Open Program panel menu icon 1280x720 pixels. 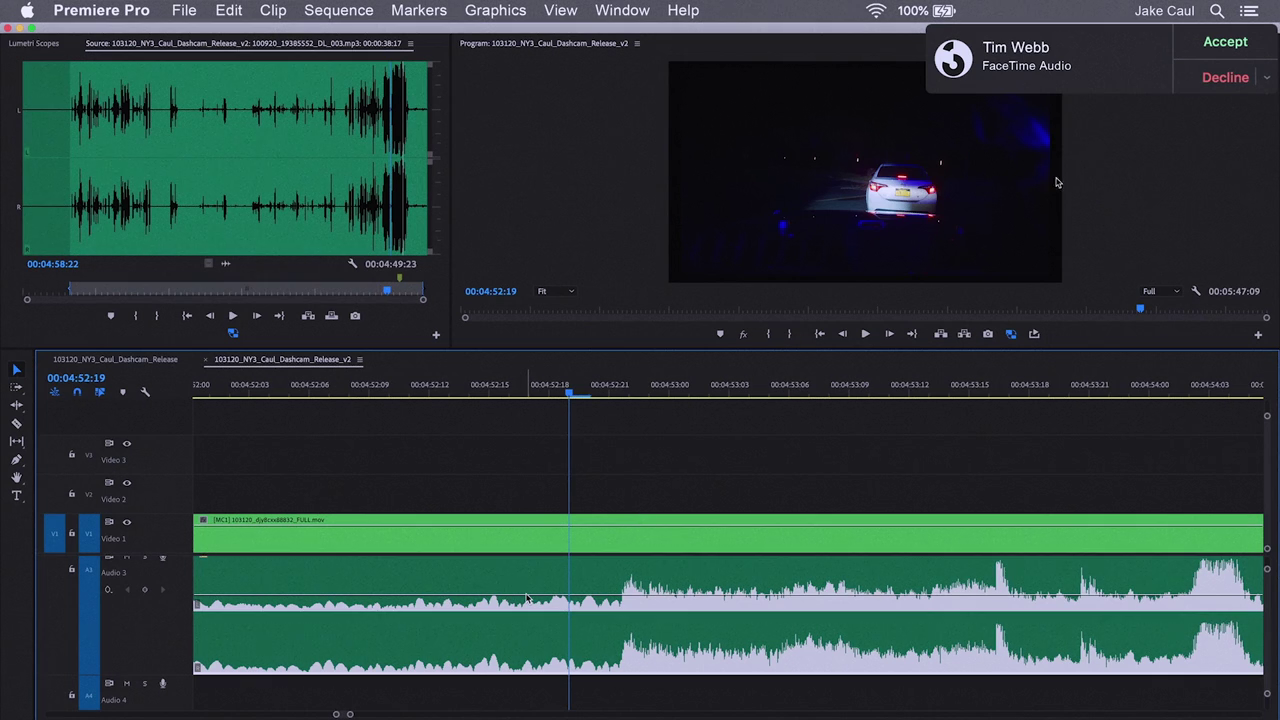pyautogui.click(x=637, y=43)
